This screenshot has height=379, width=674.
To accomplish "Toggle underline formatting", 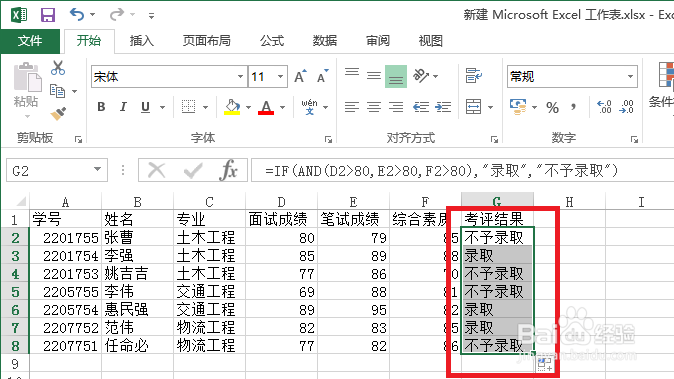I will tap(146, 107).
